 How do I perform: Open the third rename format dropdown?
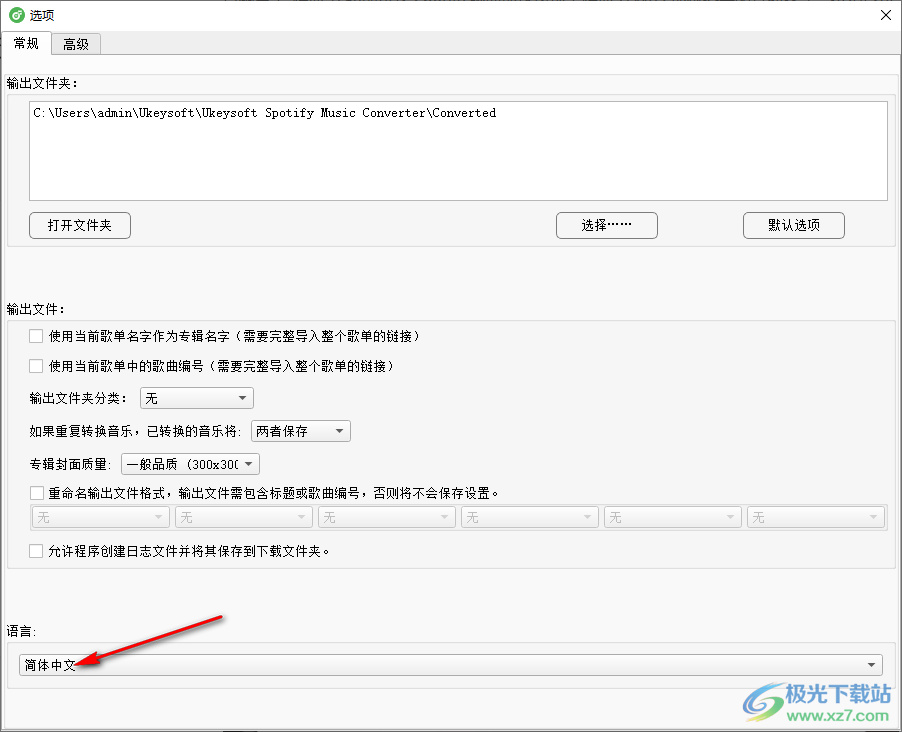click(x=387, y=517)
